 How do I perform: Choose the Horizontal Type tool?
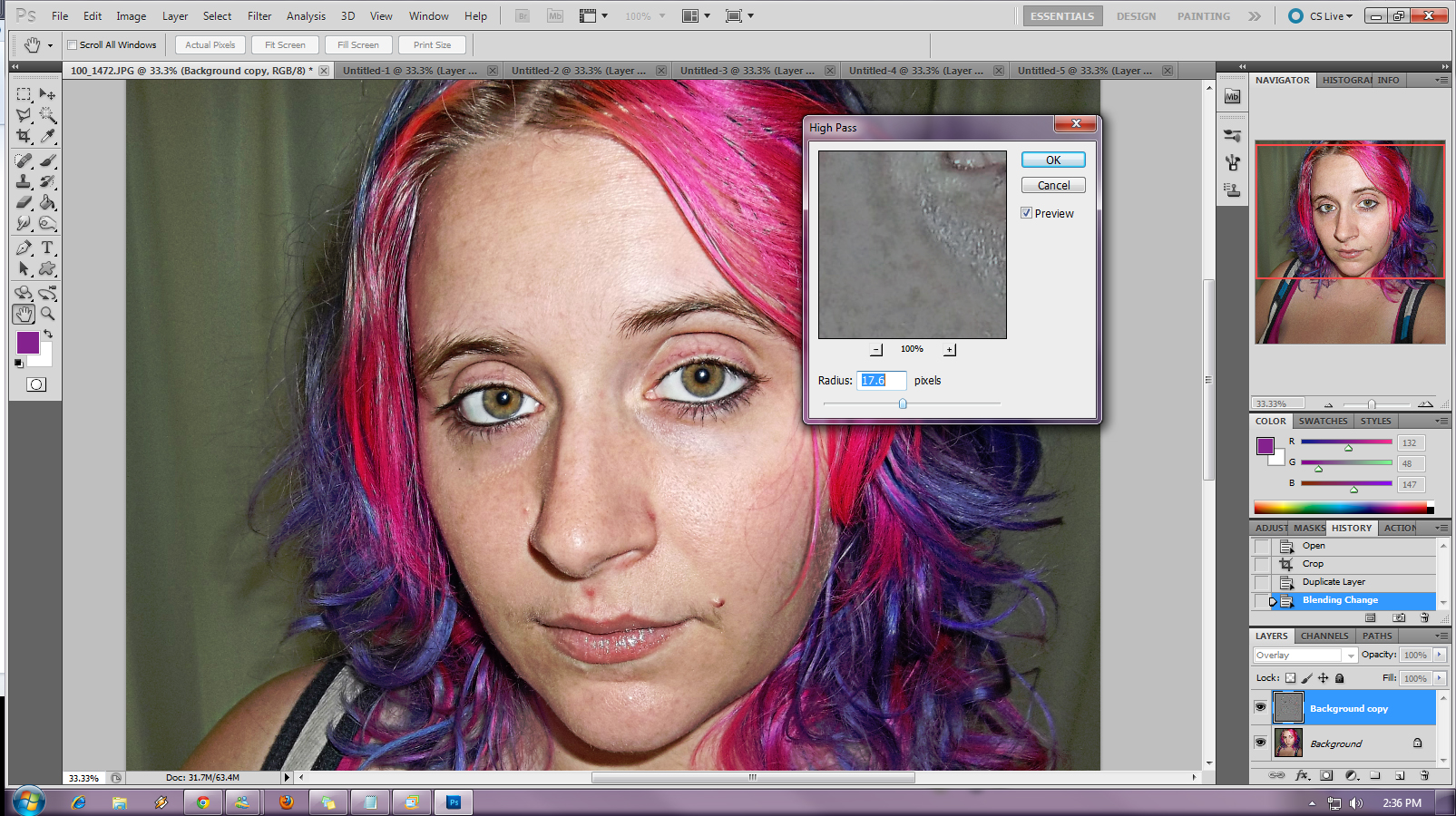click(x=48, y=248)
